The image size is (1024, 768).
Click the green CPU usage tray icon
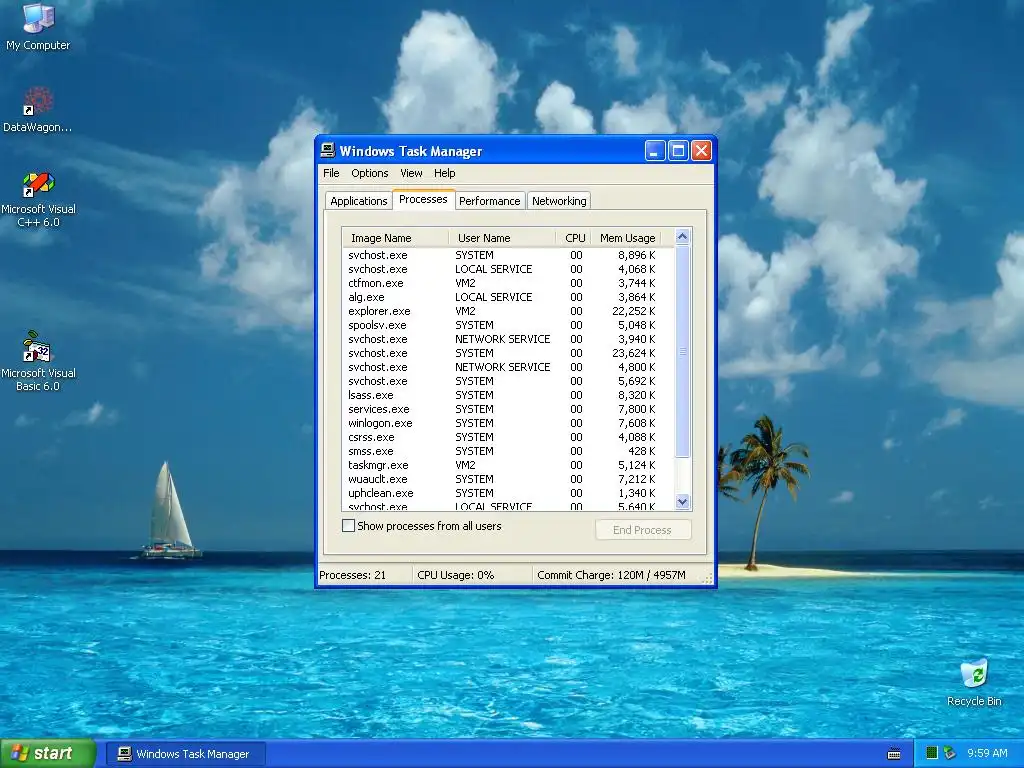(x=932, y=753)
